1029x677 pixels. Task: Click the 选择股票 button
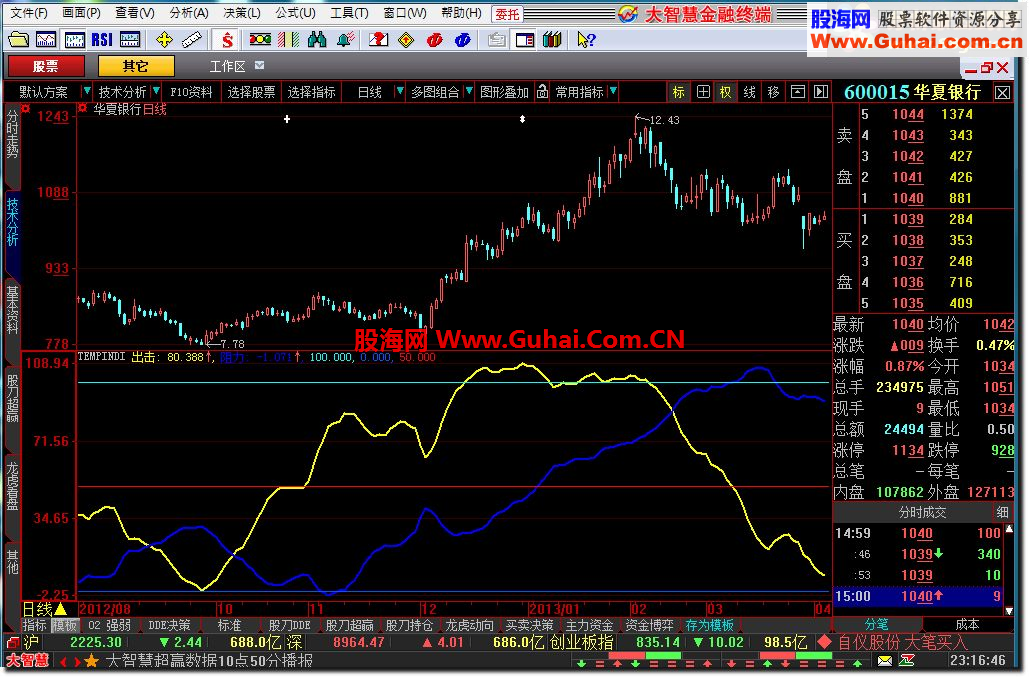[x=251, y=92]
